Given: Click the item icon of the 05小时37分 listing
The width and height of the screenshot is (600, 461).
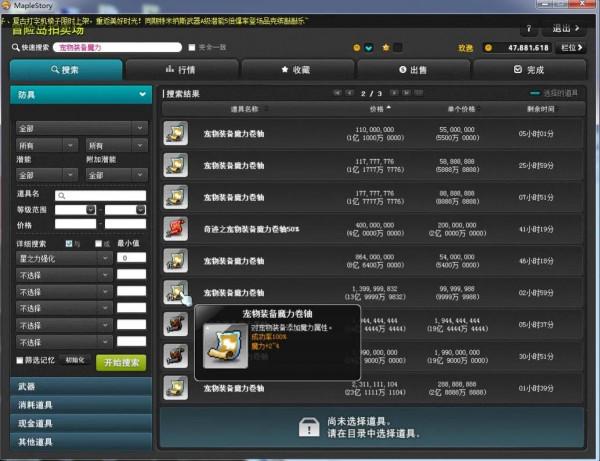Looking at the screenshot, I should tap(176, 324).
